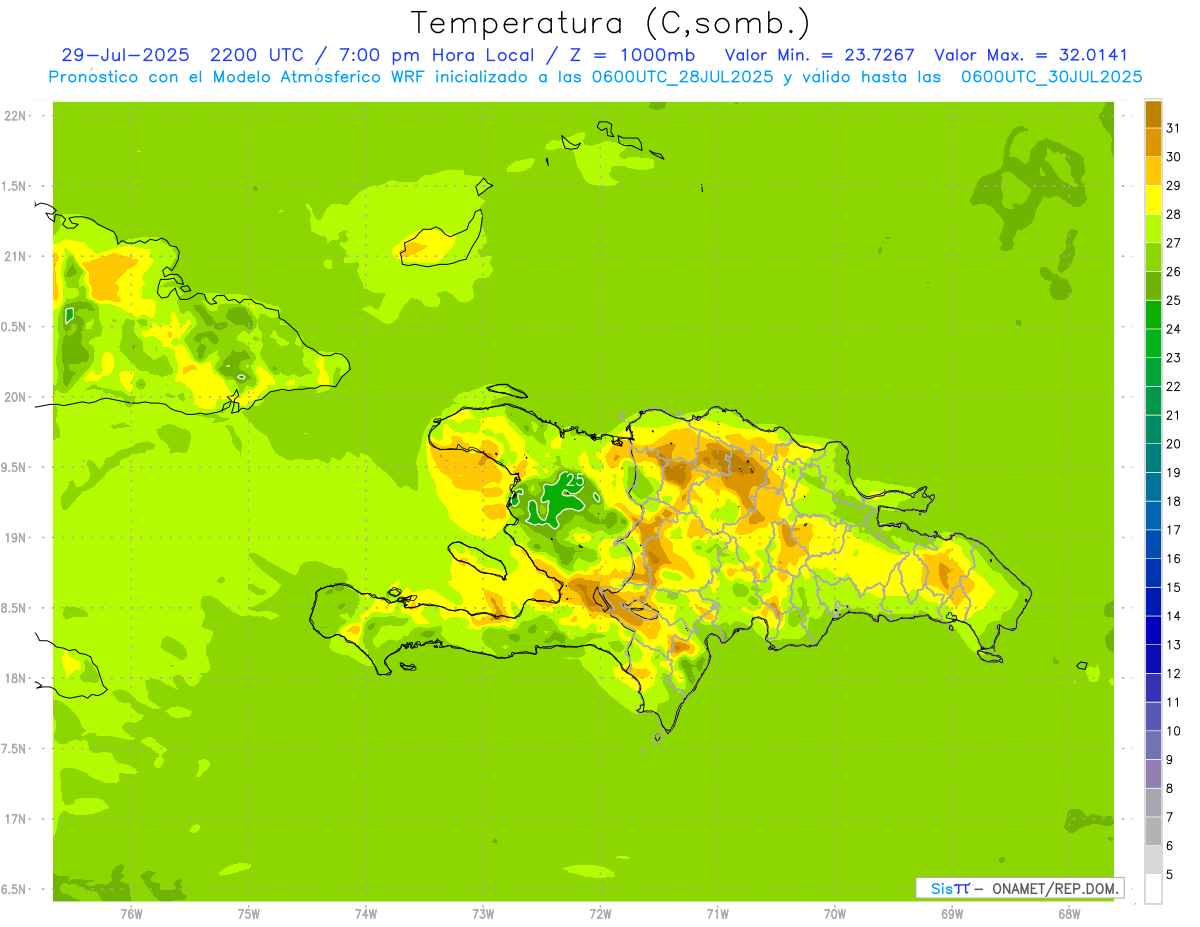Click the purple legend swatch between 9 and 10
Image resolution: width=1200 pixels, height=927 pixels.
[1153, 745]
